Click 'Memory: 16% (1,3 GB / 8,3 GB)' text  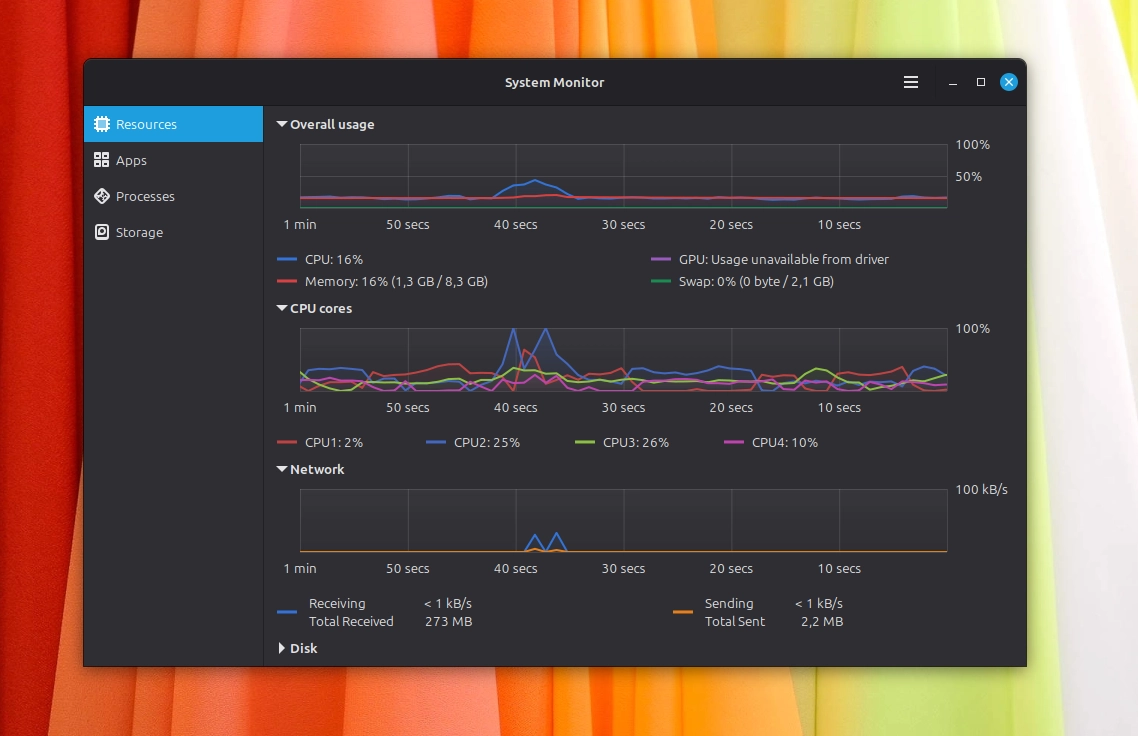[396, 281]
